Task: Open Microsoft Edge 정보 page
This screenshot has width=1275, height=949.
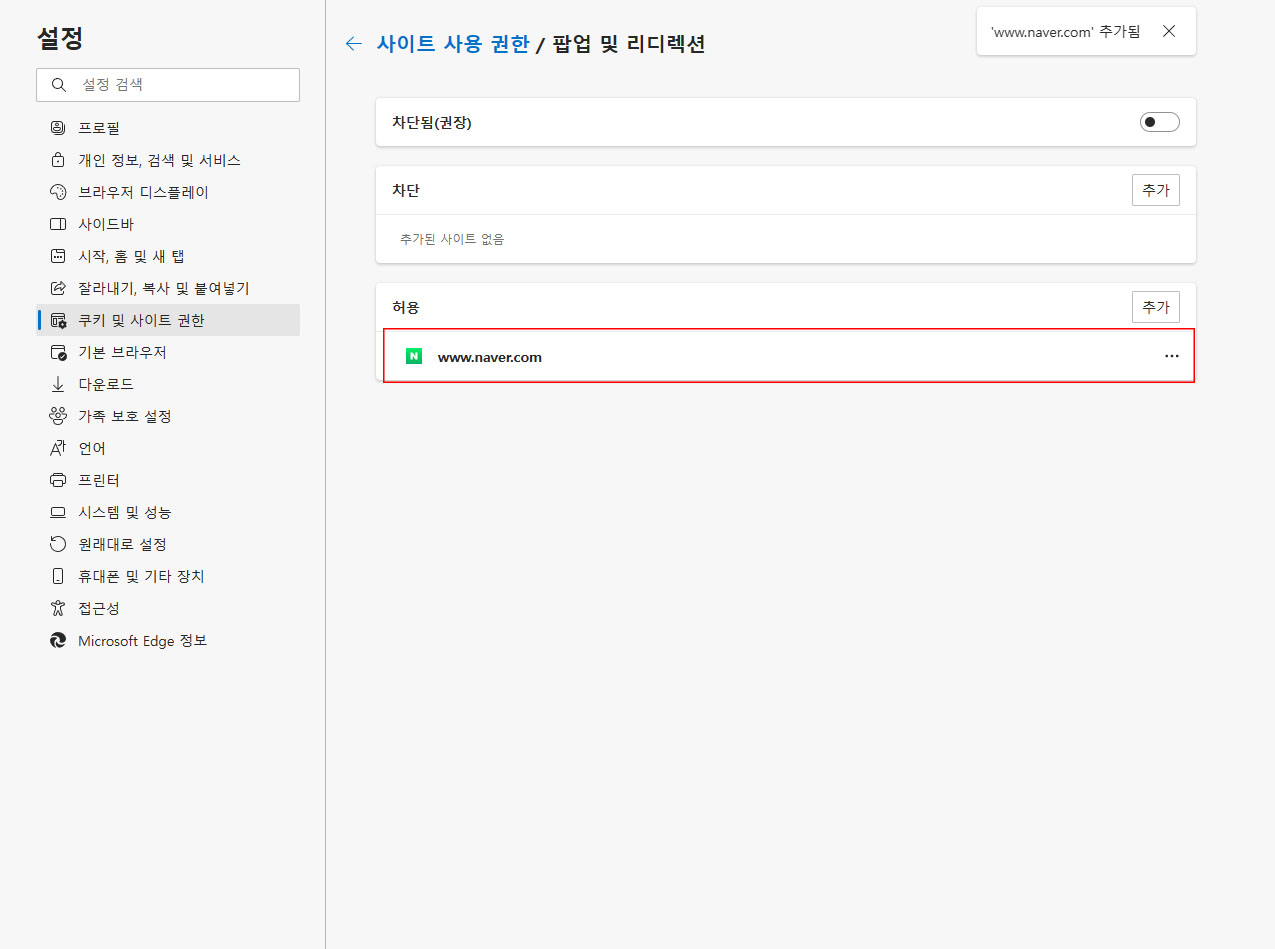Action: click(x=168, y=640)
